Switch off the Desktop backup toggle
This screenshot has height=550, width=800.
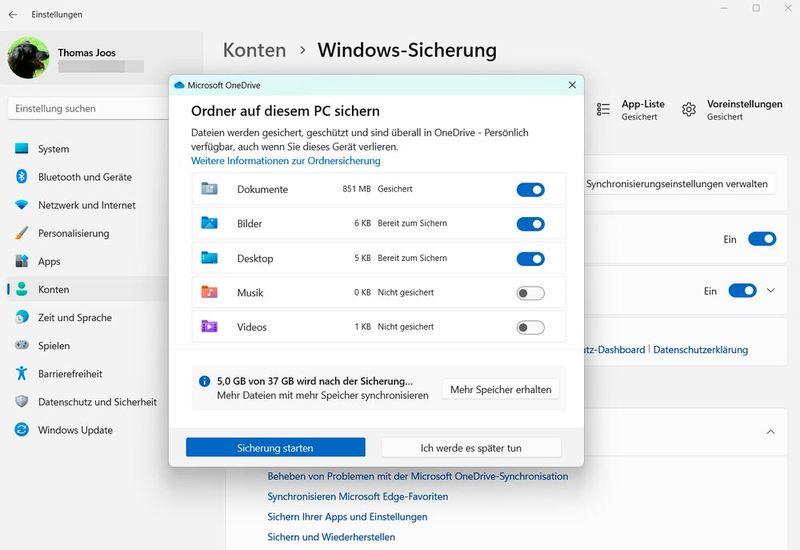pos(531,259)
